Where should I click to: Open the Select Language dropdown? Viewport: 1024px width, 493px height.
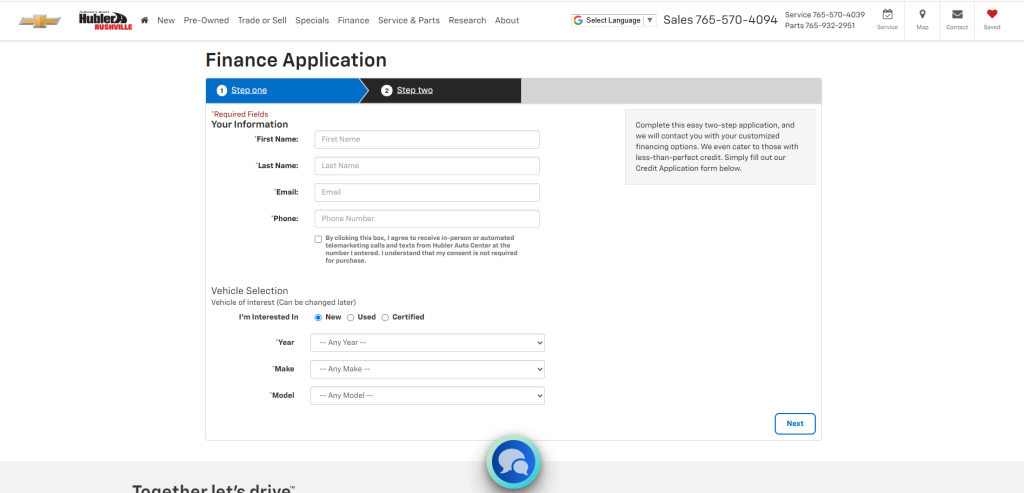coord(614,20)
